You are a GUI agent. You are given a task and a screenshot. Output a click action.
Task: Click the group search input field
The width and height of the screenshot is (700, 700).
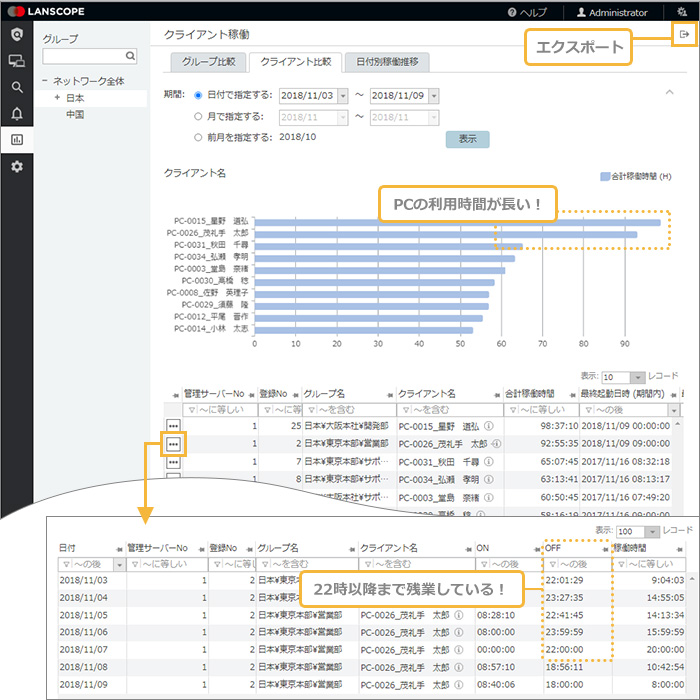pyautogui.click(x=84, y=57)
